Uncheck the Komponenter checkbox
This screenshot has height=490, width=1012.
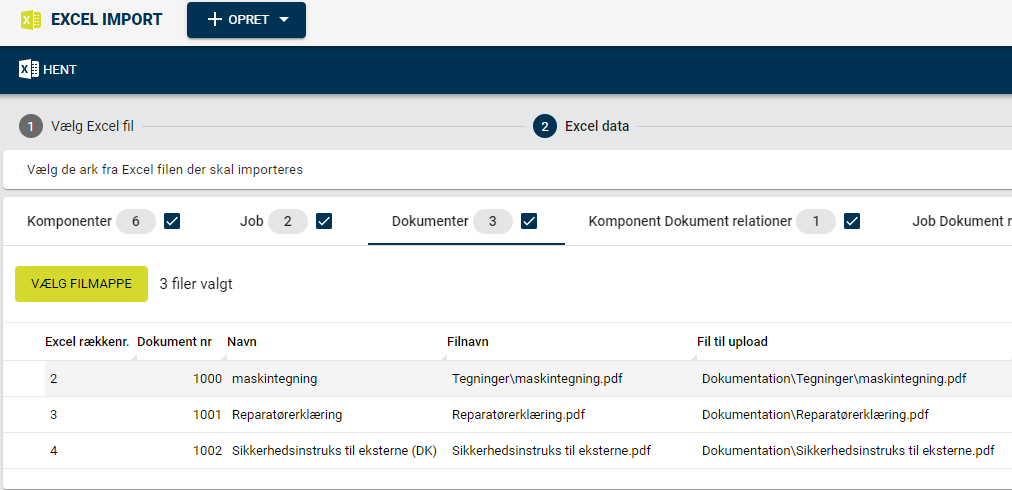(x=172, y=221)
